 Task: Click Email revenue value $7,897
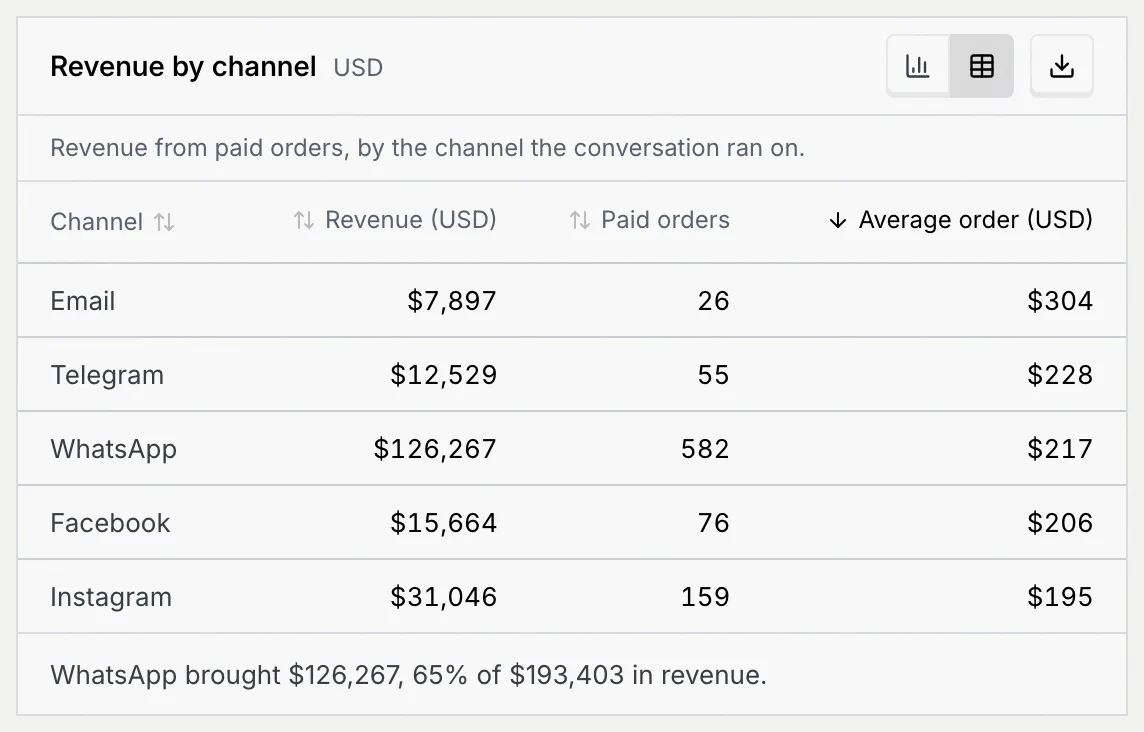[x=452, y=301]
